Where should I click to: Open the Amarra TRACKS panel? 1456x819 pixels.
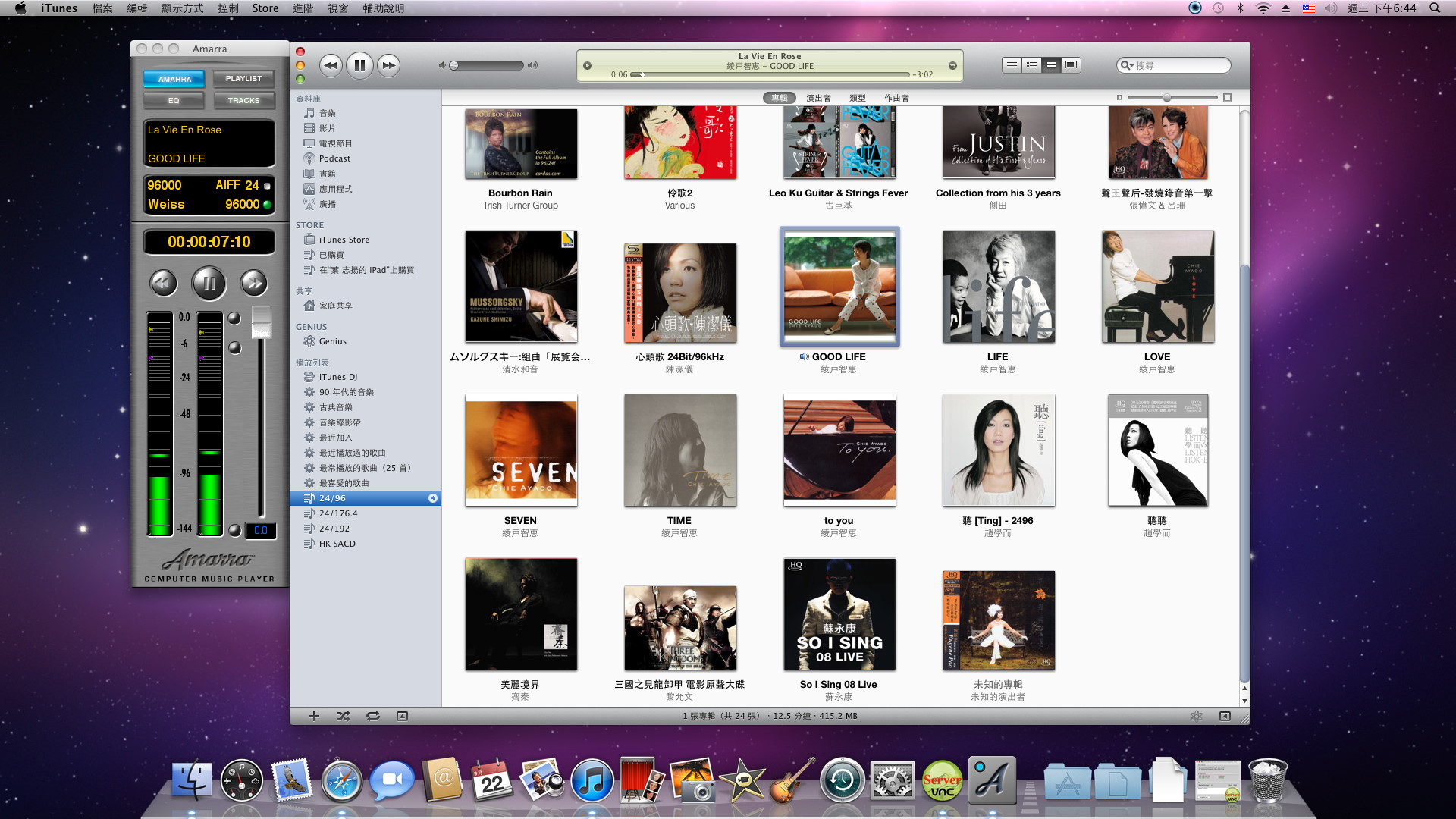tap(243, 100)
